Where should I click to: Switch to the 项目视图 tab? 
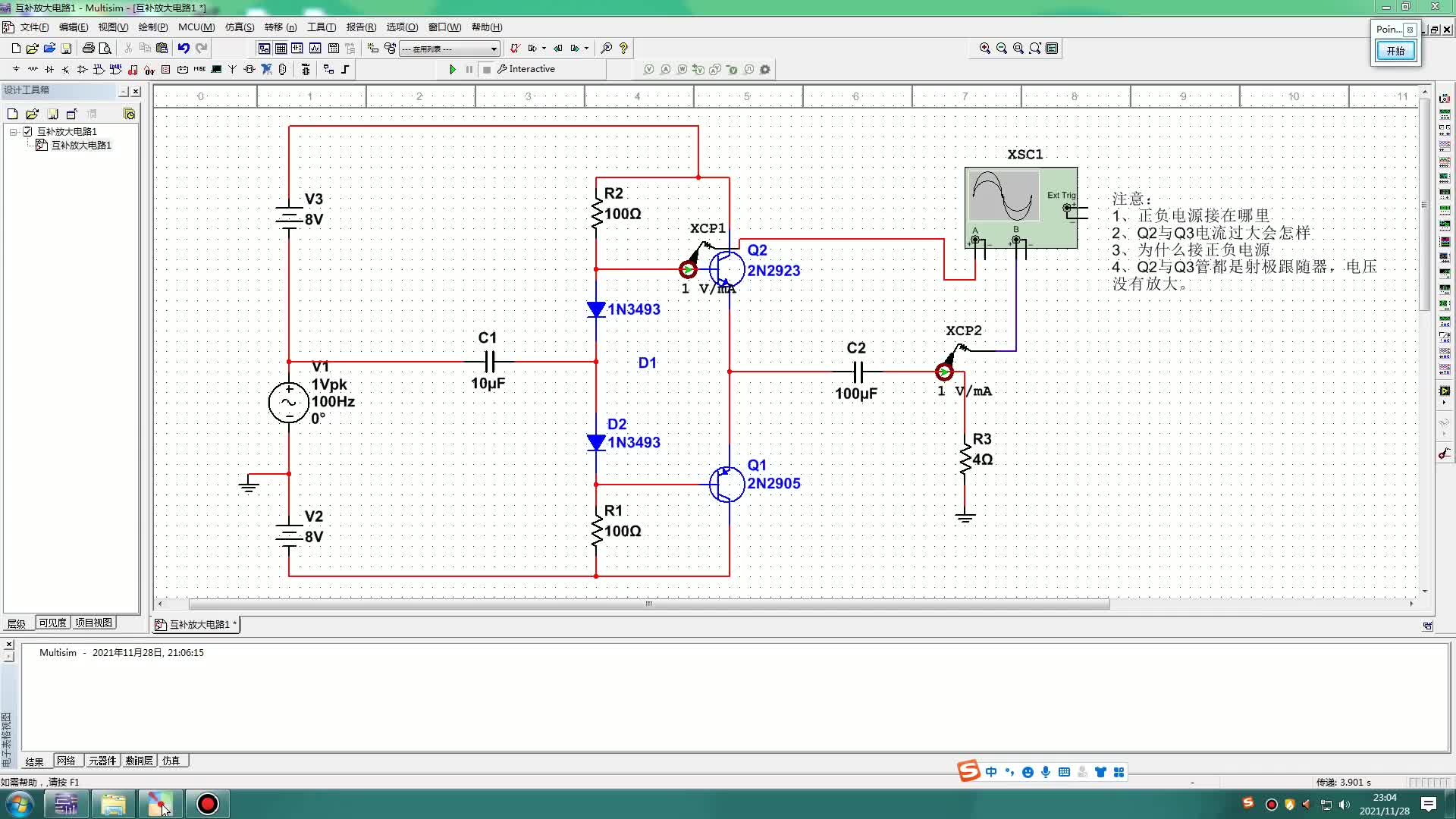[94, 623]
